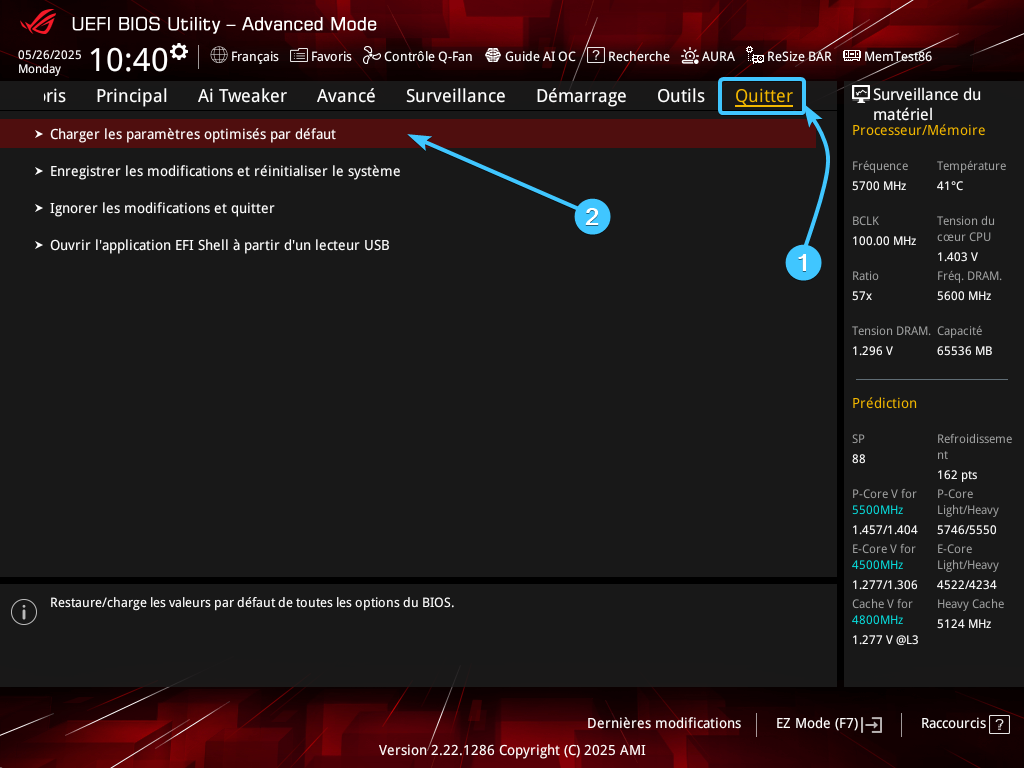Click the AURA text label
1024x768 pixels.
(x=718, y=57)
